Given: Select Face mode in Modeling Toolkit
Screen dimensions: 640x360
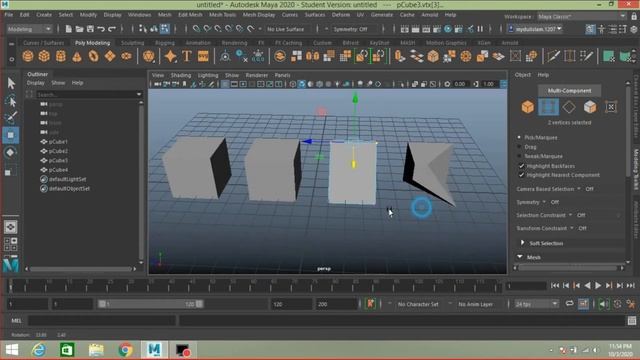Looking at the screenshot, I should (x=590, y=107).
